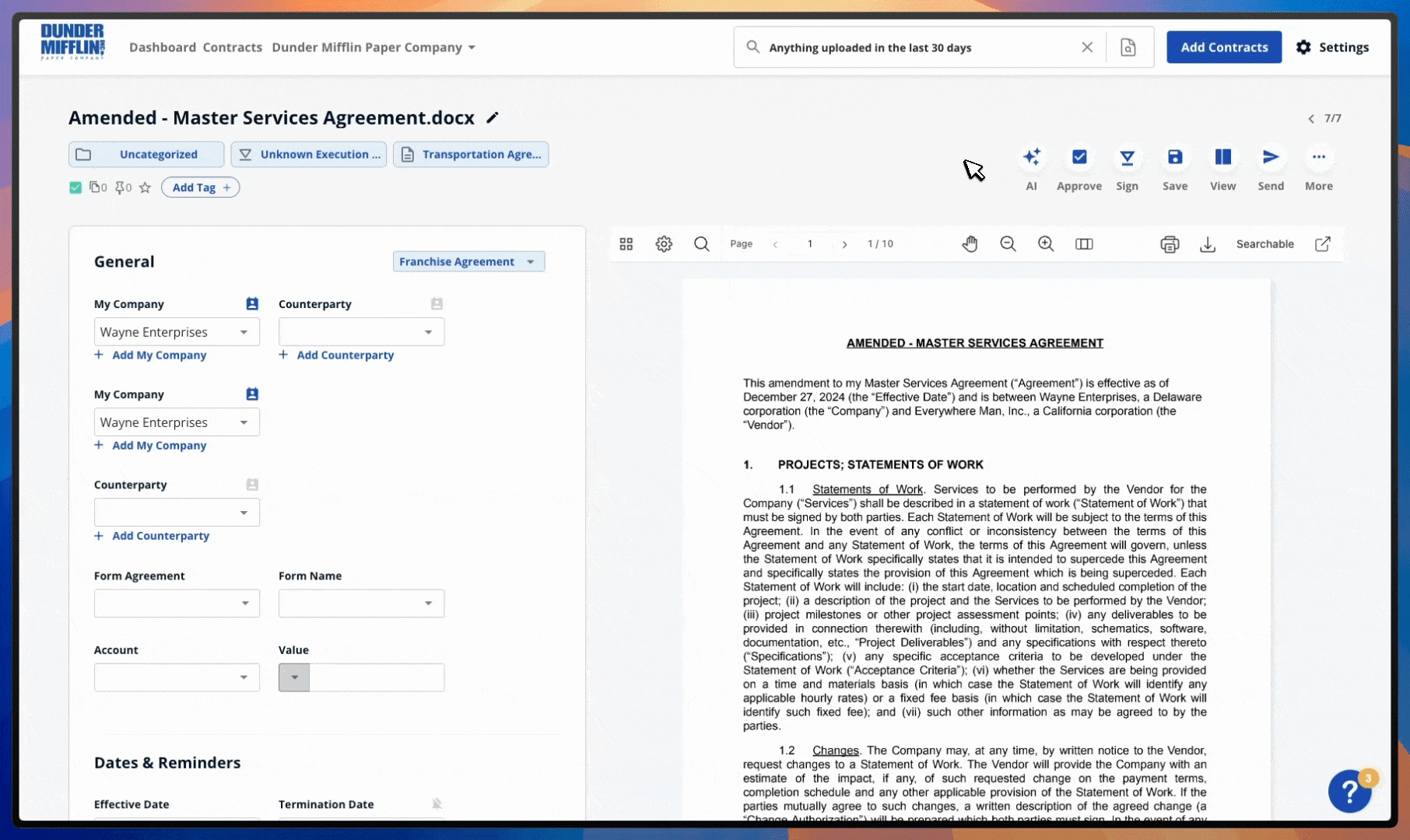Screen dimensions: 1410x840
Task: Click the lower Add Counterparty link
Action: coord(153,536)
